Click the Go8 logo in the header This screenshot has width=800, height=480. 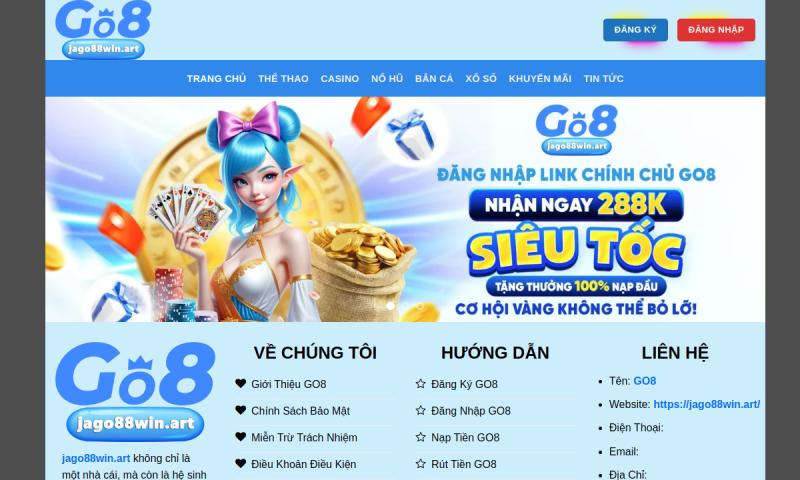tap(103, 30)
